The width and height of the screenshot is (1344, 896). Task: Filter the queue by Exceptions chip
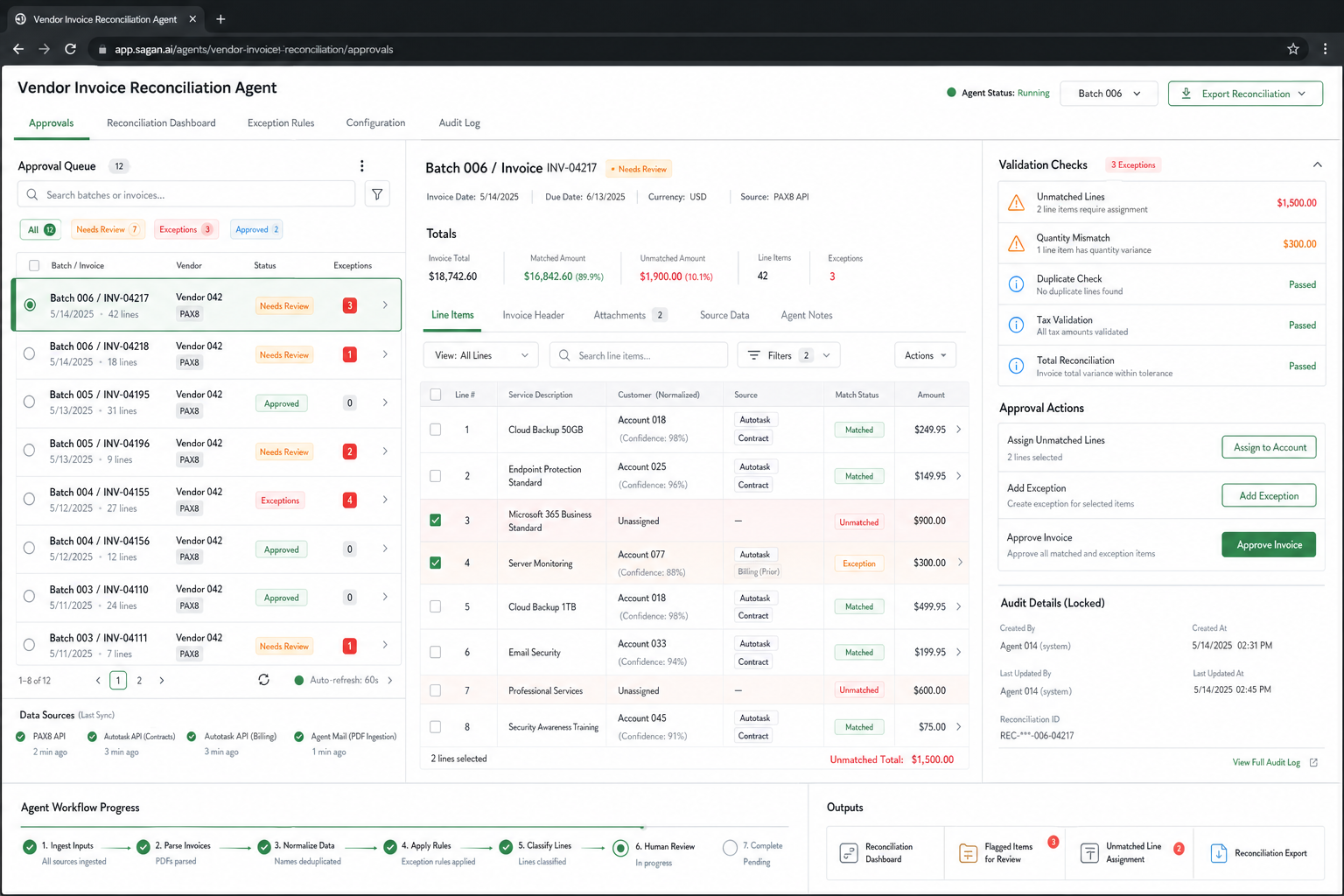(x=185, y=229)
